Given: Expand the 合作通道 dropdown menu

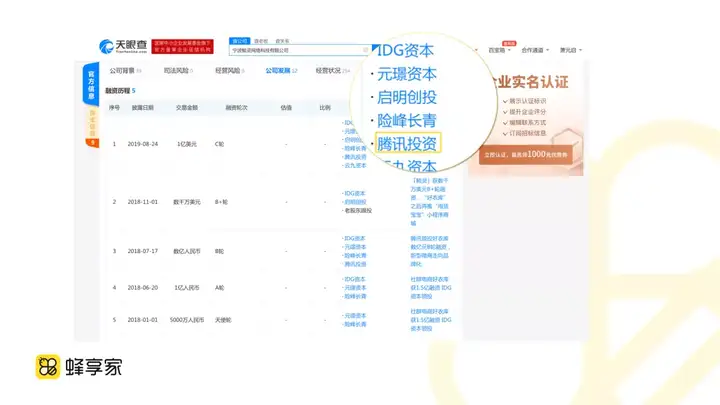Looking at the screenshot, I should point(535,50).
